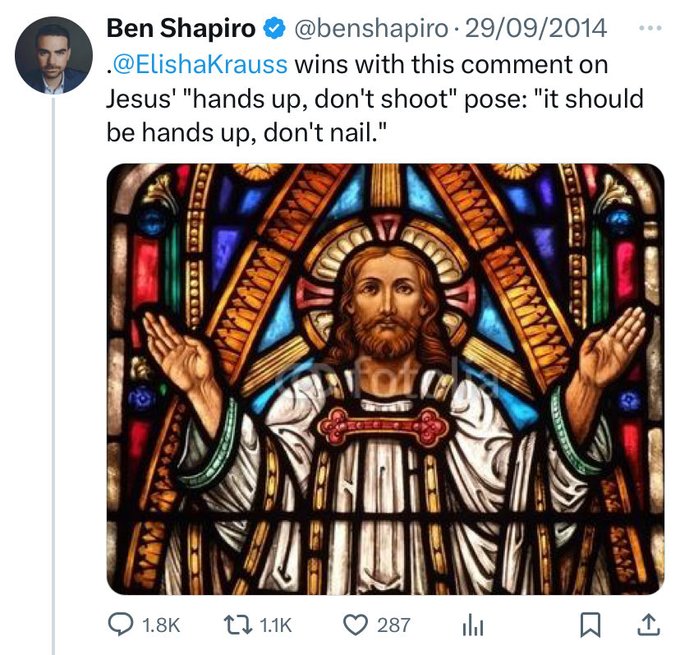Open the three-dot more options menu

[x=649, y=28]
